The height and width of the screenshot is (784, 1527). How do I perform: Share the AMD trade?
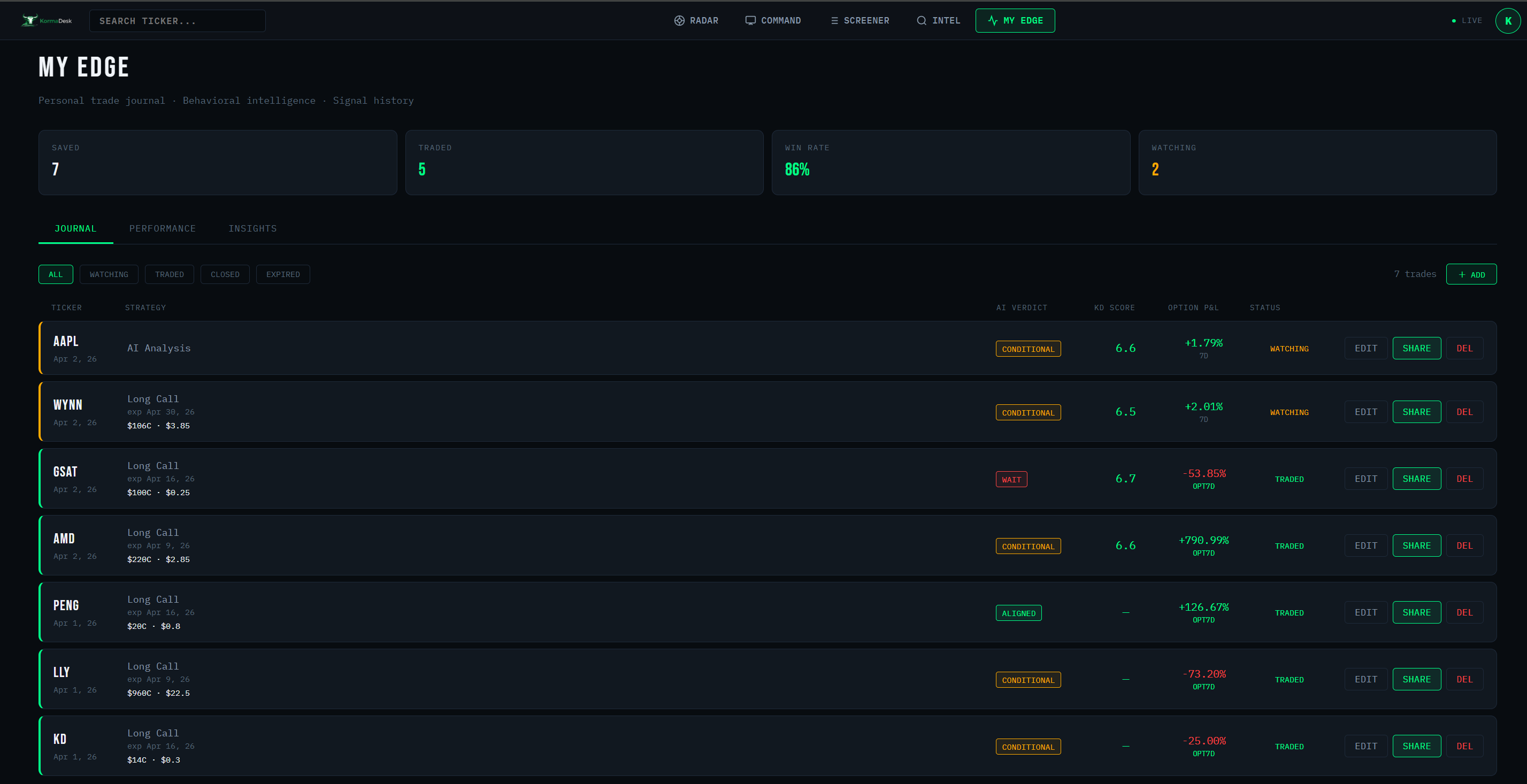pyautogui.click(x=1416, y=546)
